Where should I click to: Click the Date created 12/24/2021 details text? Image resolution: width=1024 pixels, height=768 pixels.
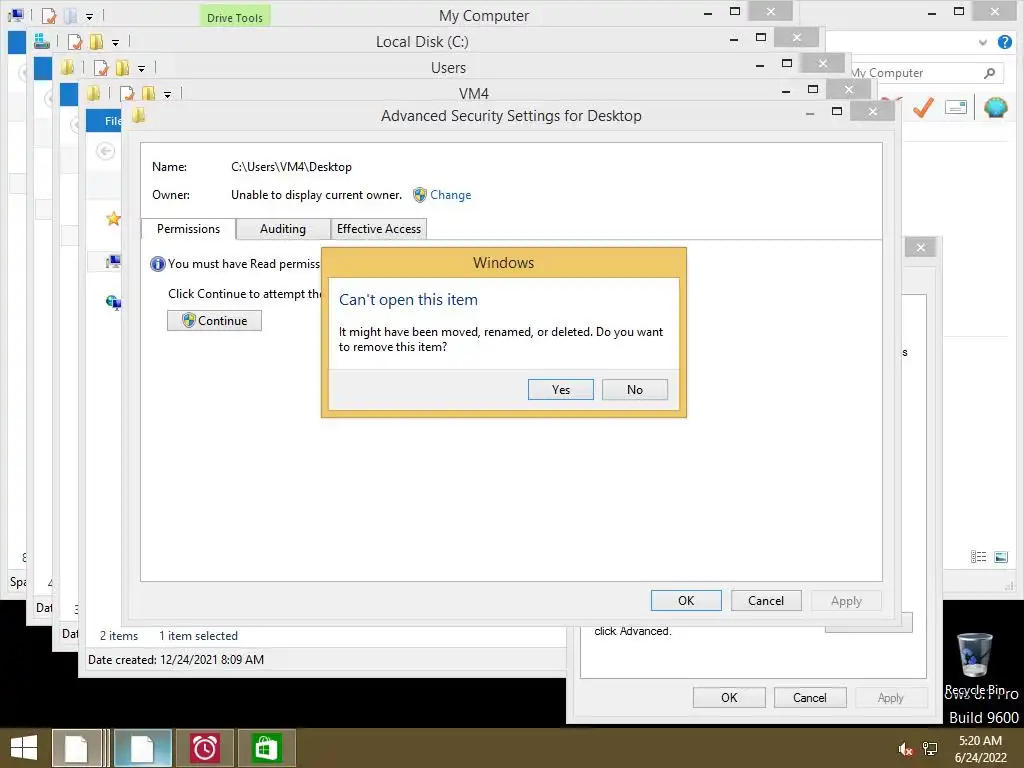(176, 660)
